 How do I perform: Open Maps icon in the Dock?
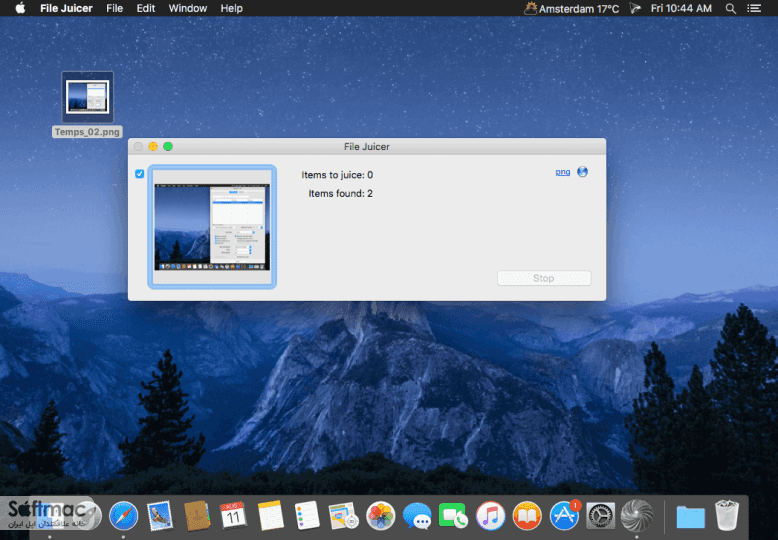coord(343,516)
